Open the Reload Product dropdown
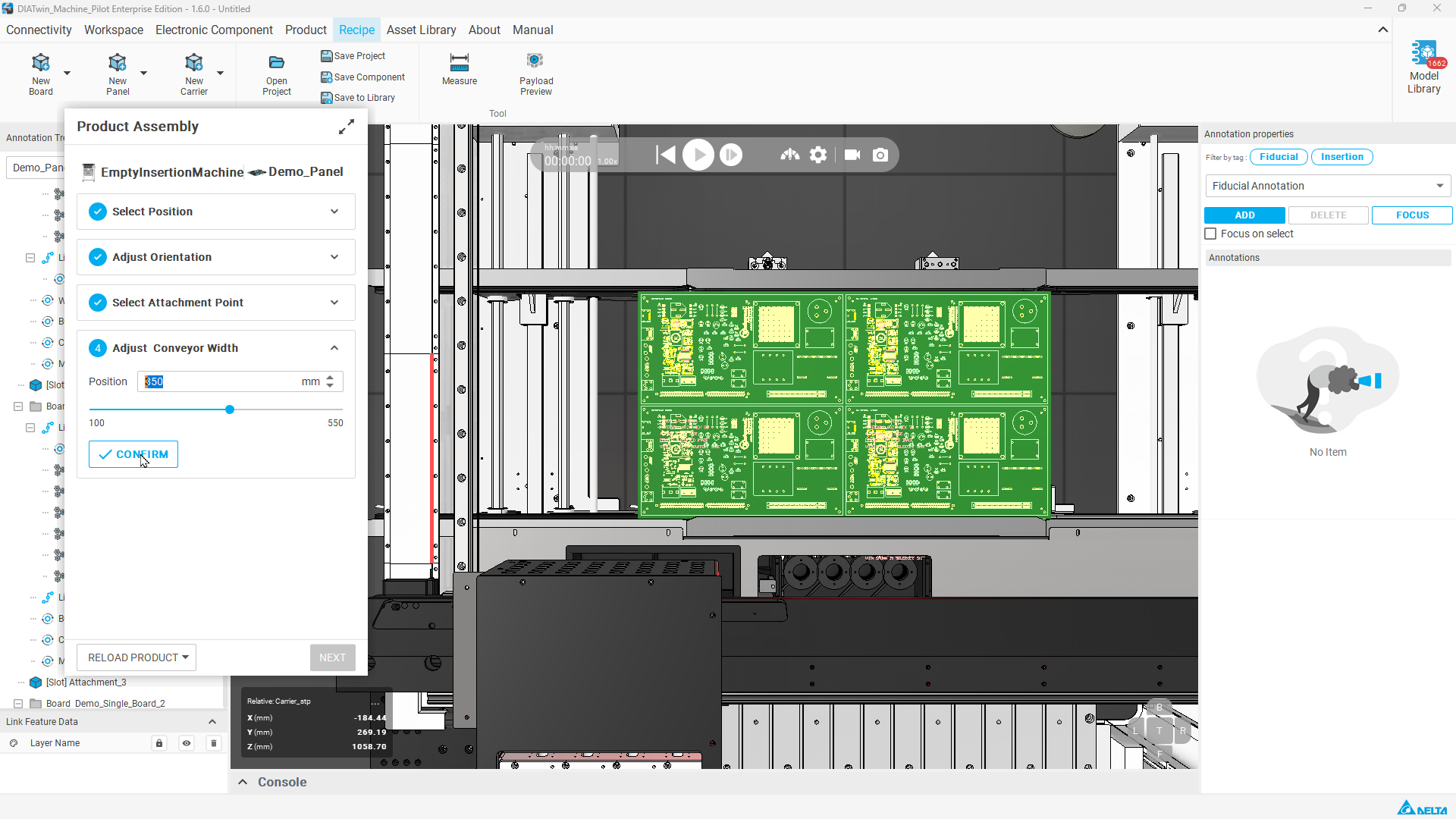This screenshot has width=1456, height=819. pyautogui.click(x=136, y=657)
